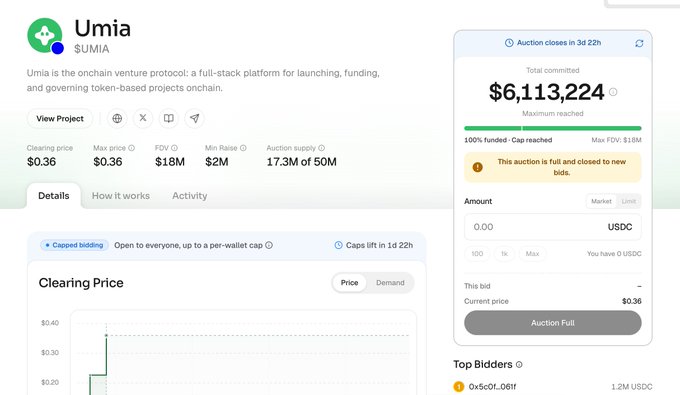The height and width of the screenshot is (395, 680).
Task: Click the Current price $0.36 value
Action: (631, 301)
